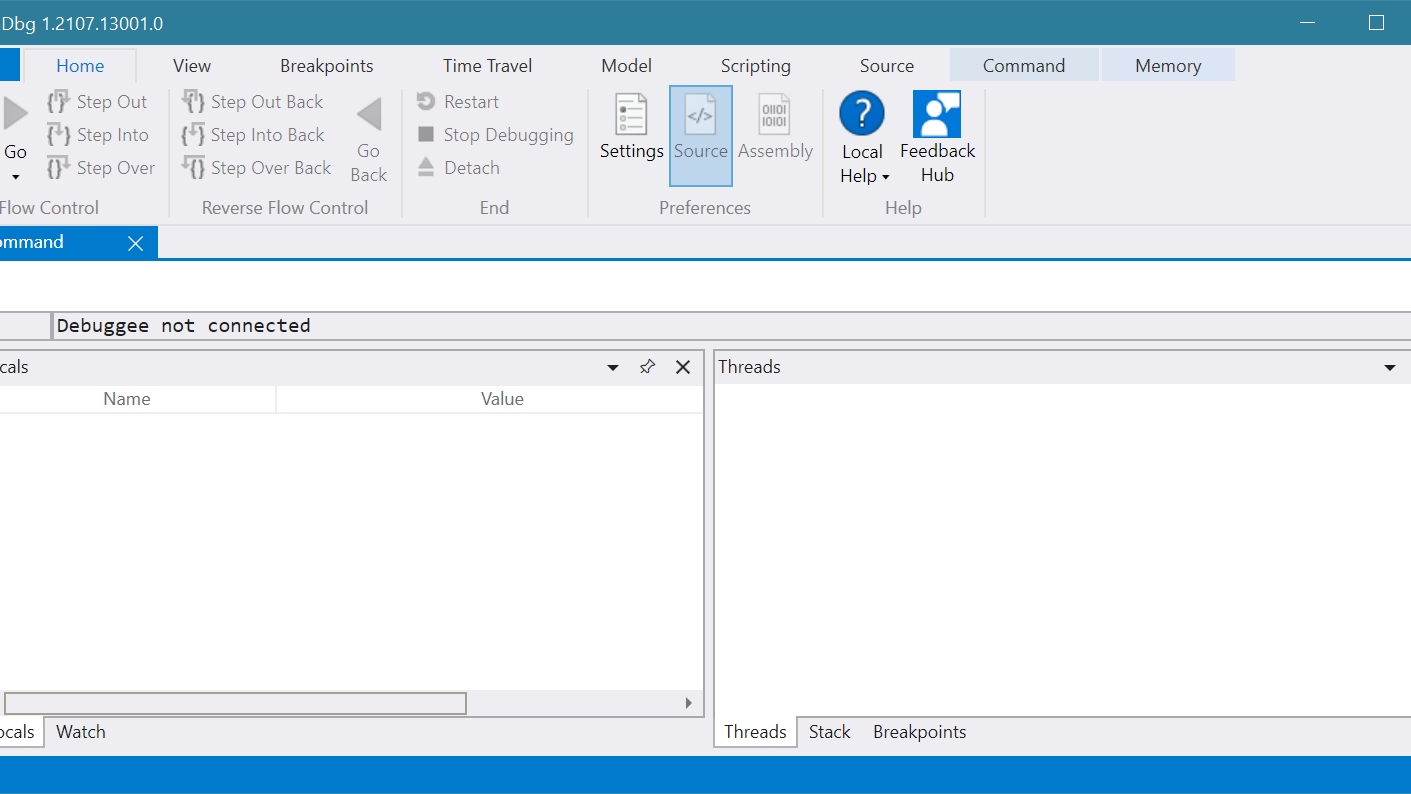Click the Go Back arrow icon
Viewport: 1411px width, 794px height.
point(369,114)
